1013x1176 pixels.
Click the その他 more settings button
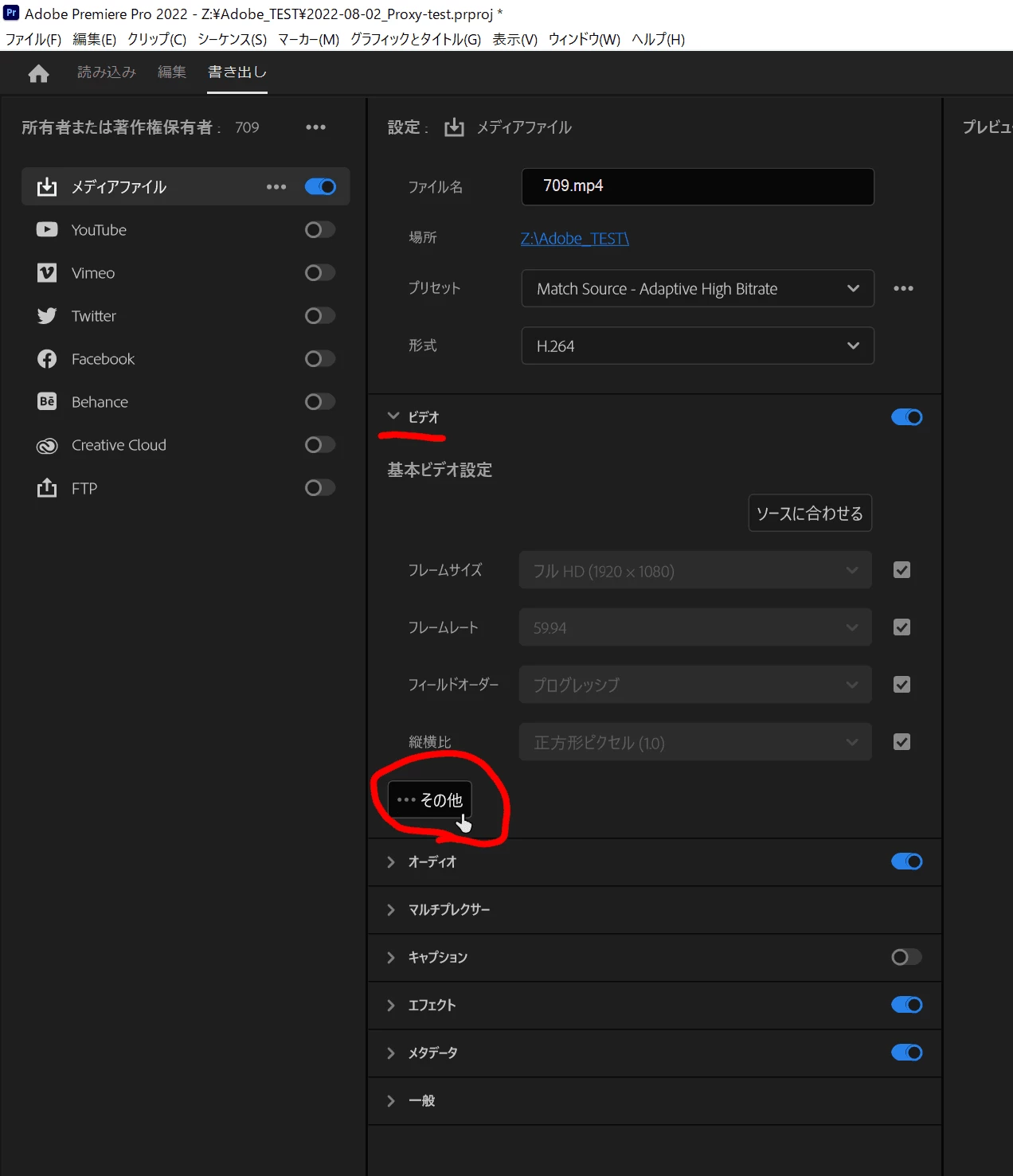[429, 799]
